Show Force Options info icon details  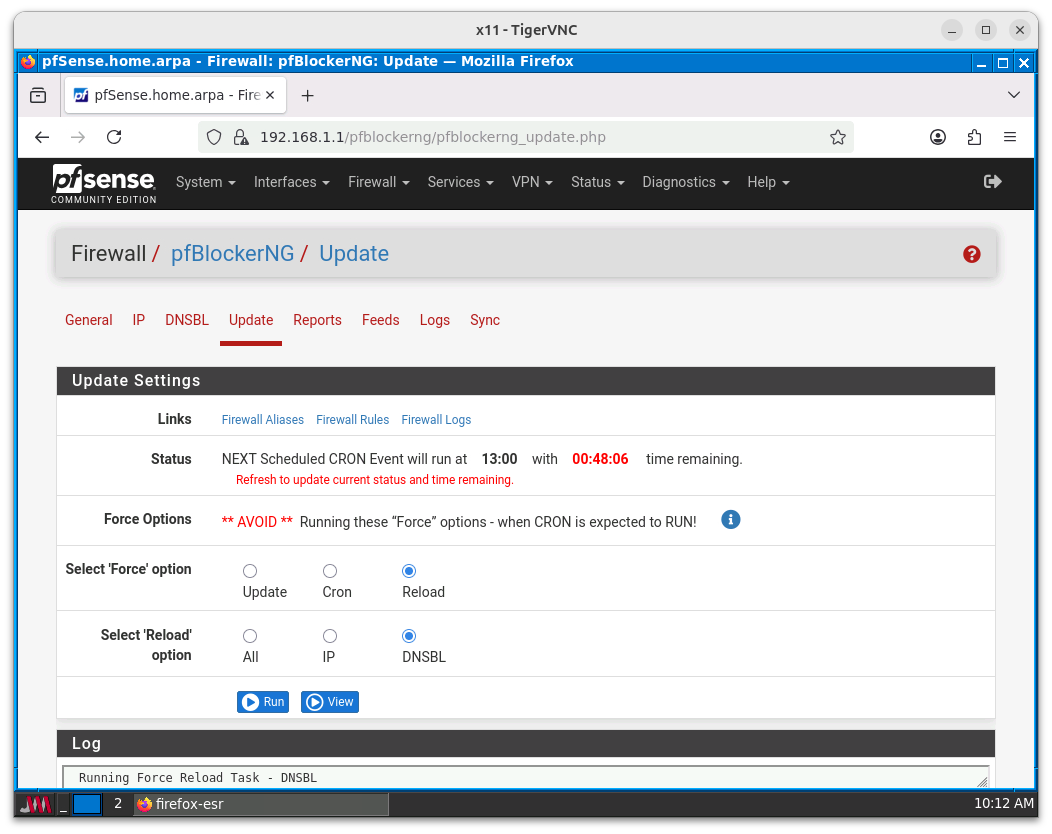click(x=731, y=519)
